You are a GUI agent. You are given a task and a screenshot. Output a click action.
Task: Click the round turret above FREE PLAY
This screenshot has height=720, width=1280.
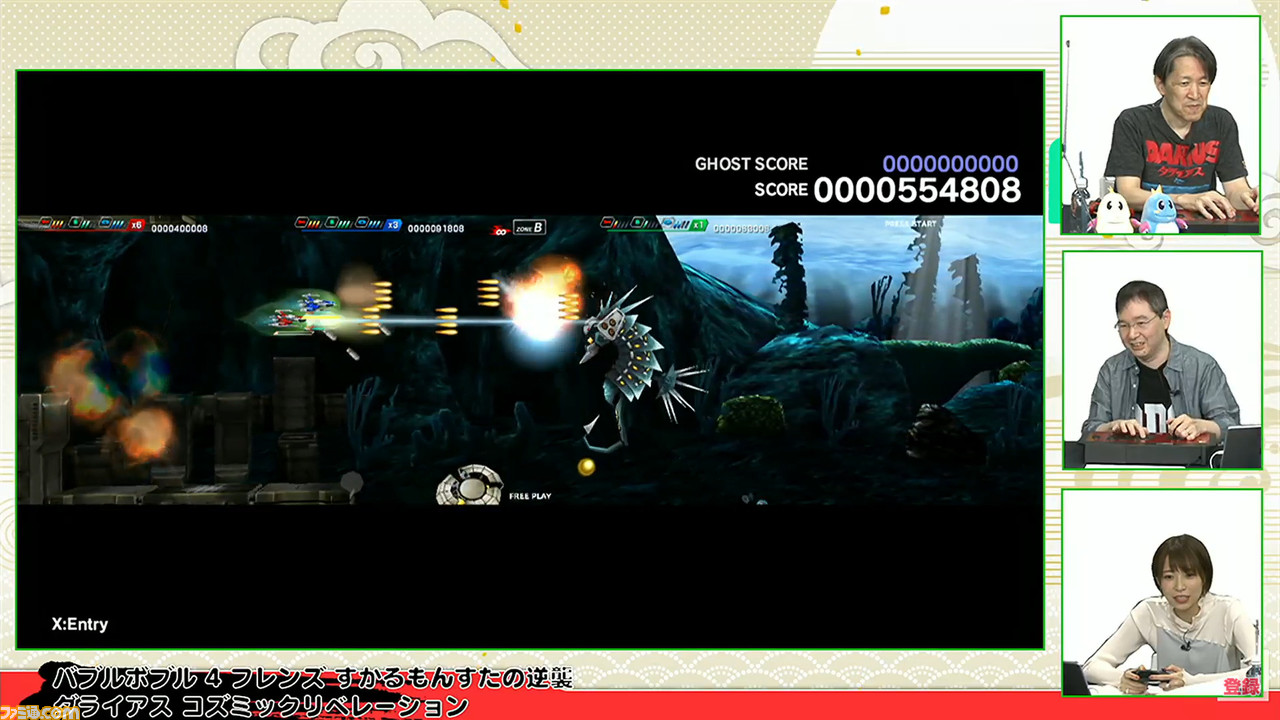[x=468, y=485]
